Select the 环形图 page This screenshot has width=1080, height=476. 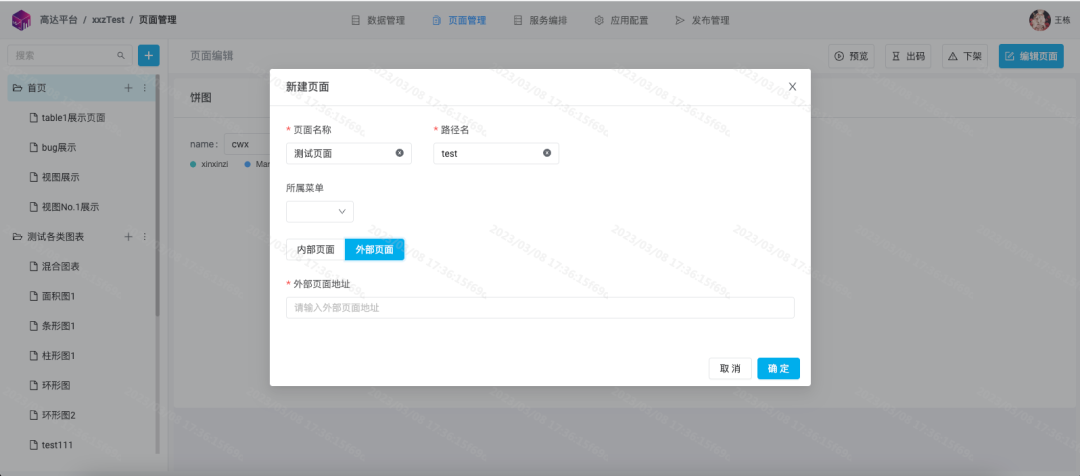[56, 386]
